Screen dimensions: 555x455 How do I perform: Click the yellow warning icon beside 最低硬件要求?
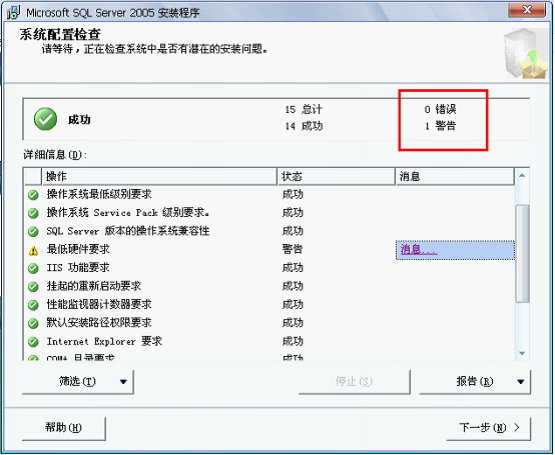pos(33,251)
